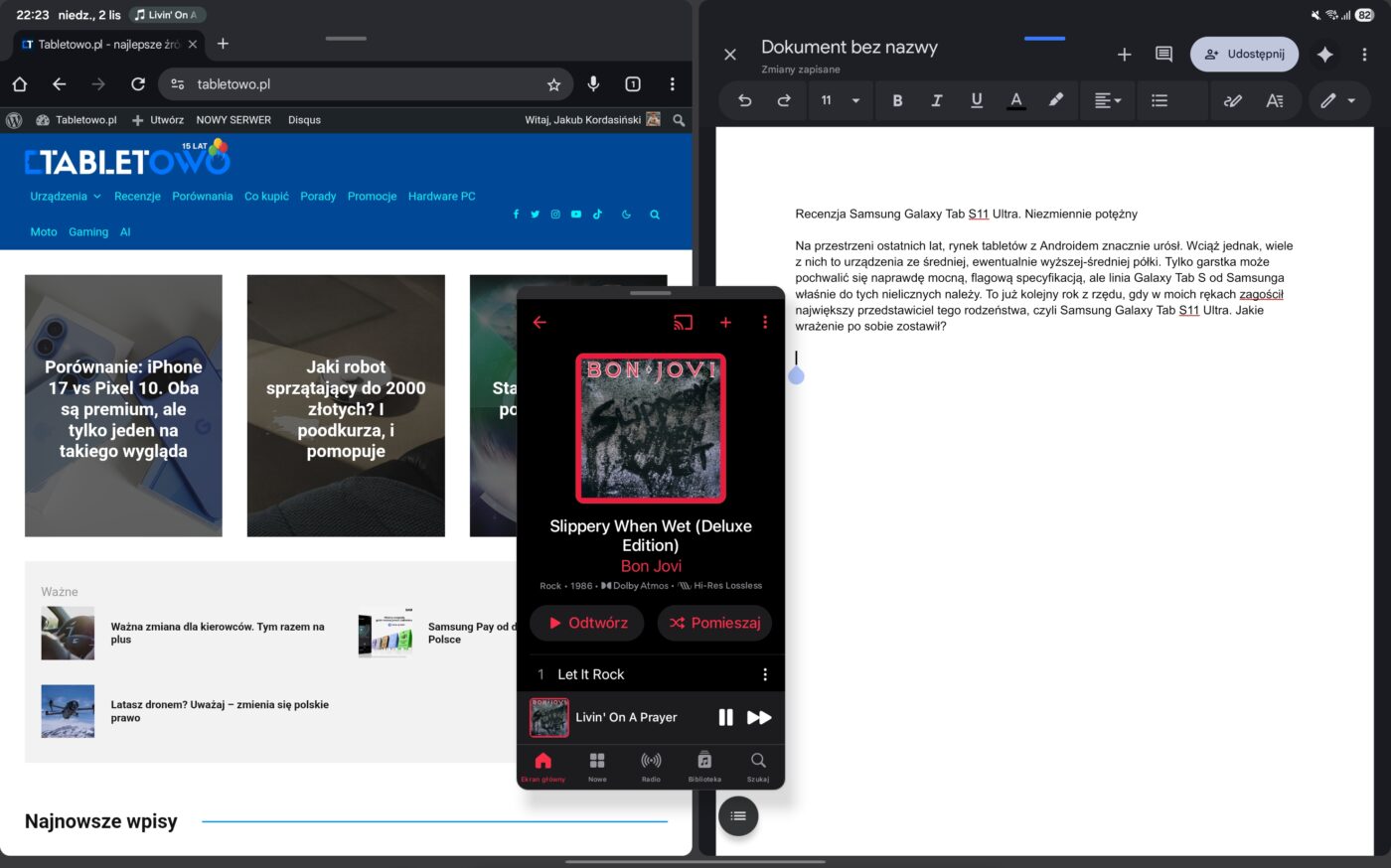Click the undo arrow in Docs toolbar
Viewport: 1391px width, 868px height.
click(744, 100)
